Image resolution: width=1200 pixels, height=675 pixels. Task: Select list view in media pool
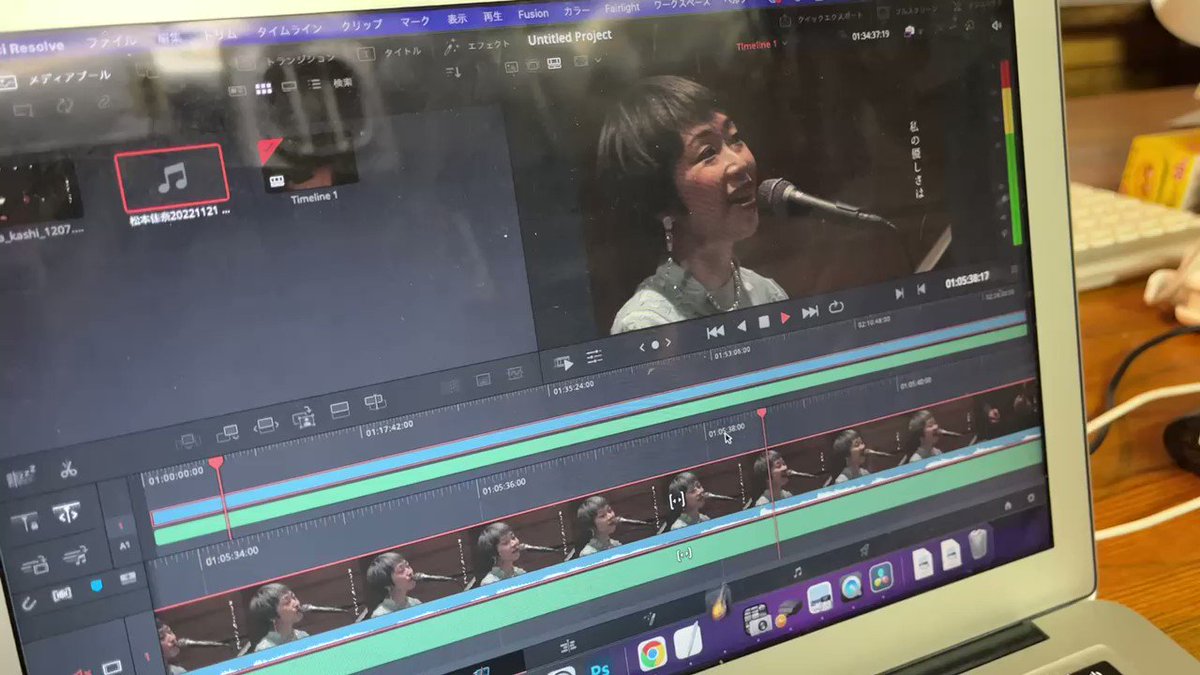click(315, 85)
